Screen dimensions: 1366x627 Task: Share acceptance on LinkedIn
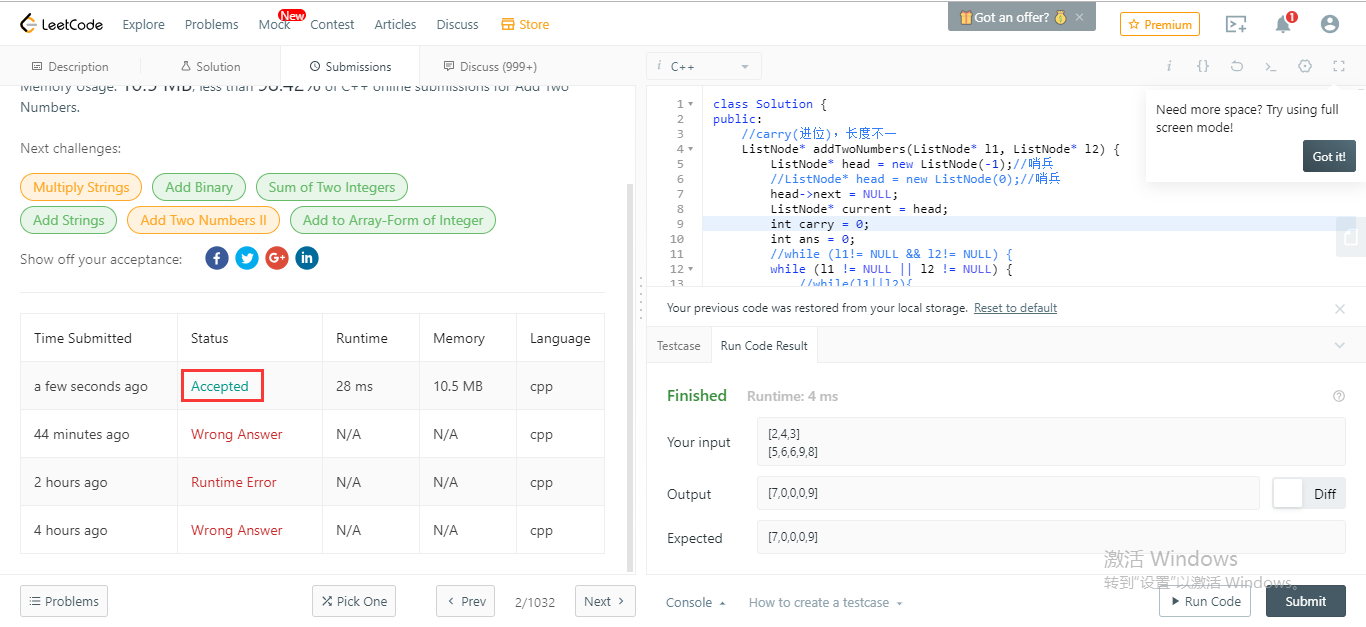tap(307, 258)
